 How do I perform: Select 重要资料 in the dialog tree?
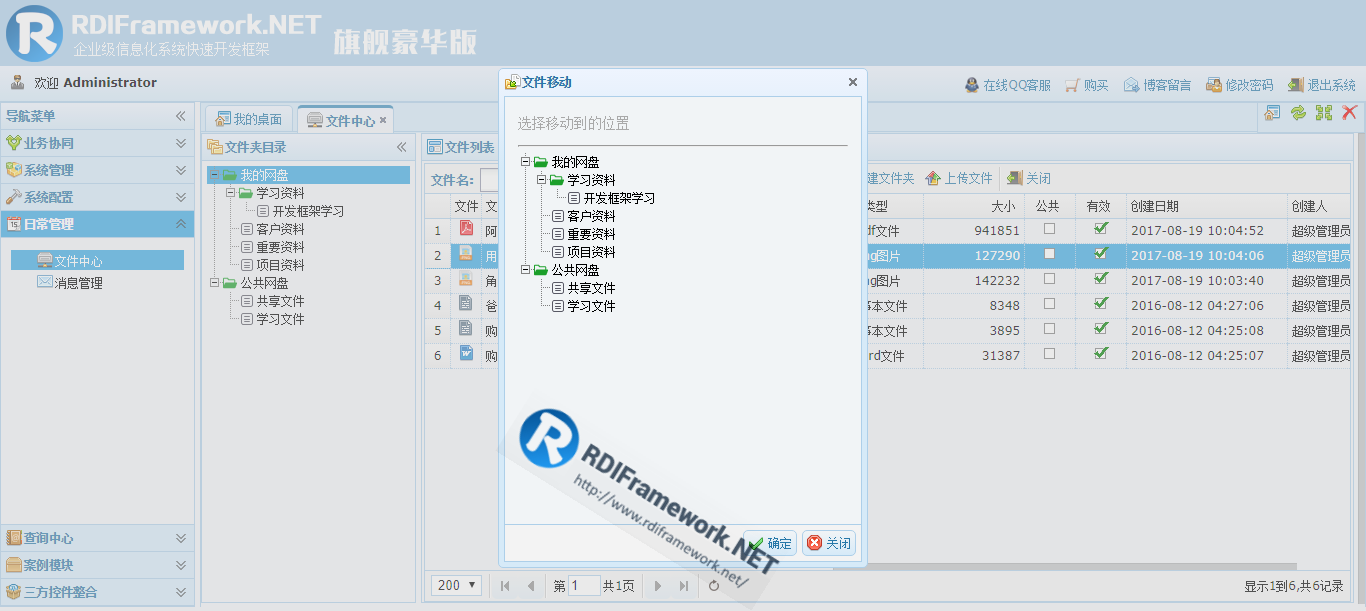(591, 234)
